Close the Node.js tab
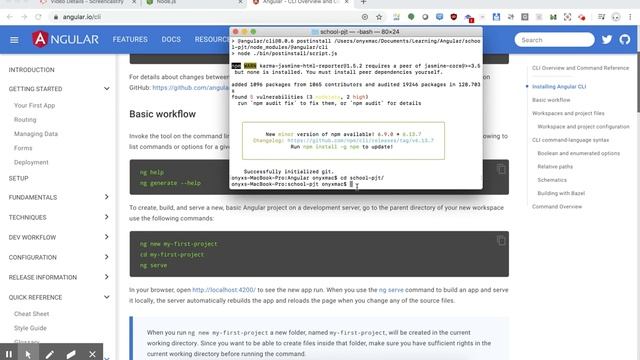The width and height of the screenshot is (640, 360). pos(240,2)
